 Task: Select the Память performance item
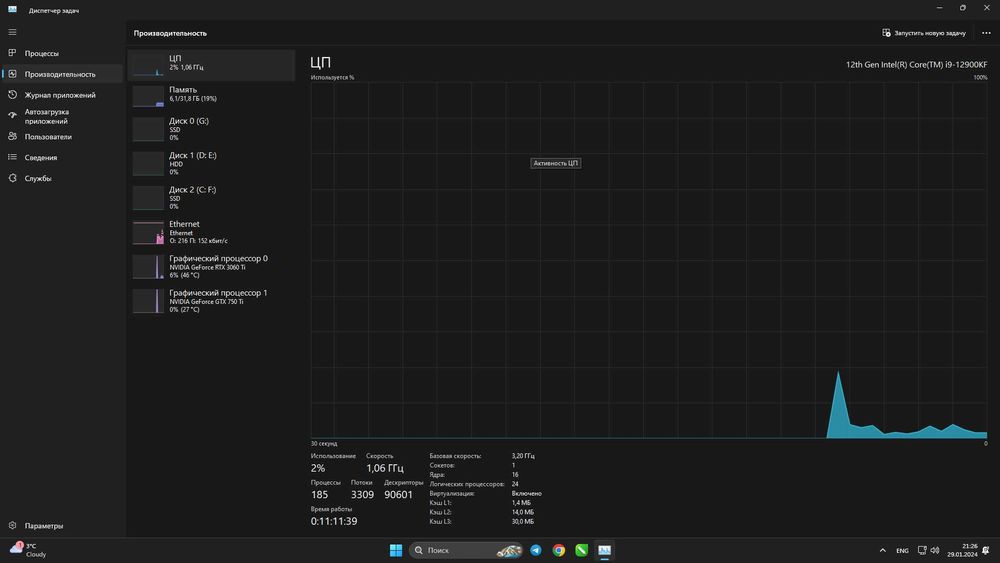click(x=211, y=94)
